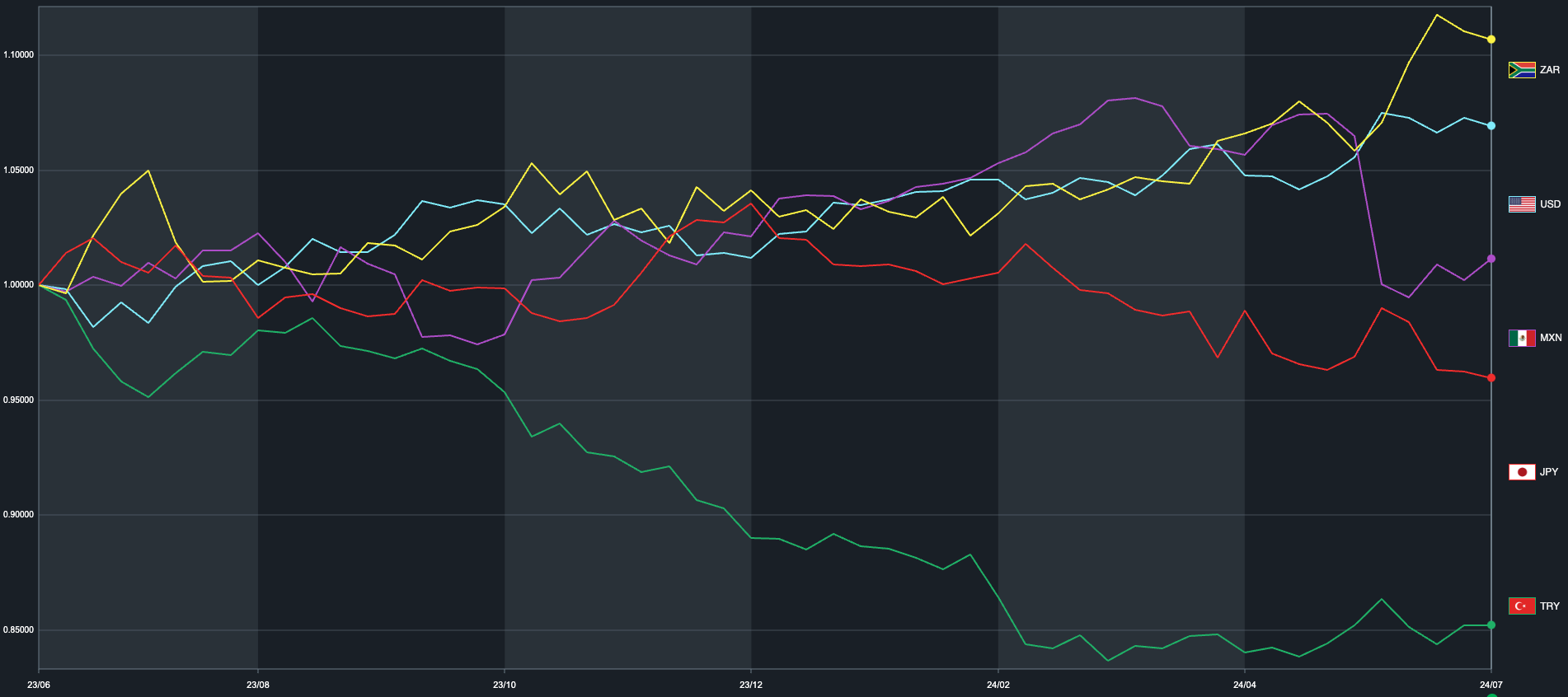This screenshot has width=1568, height=697.
Task: Select the 24/02 date label on the x-axis
Action: tap(998, 685)
